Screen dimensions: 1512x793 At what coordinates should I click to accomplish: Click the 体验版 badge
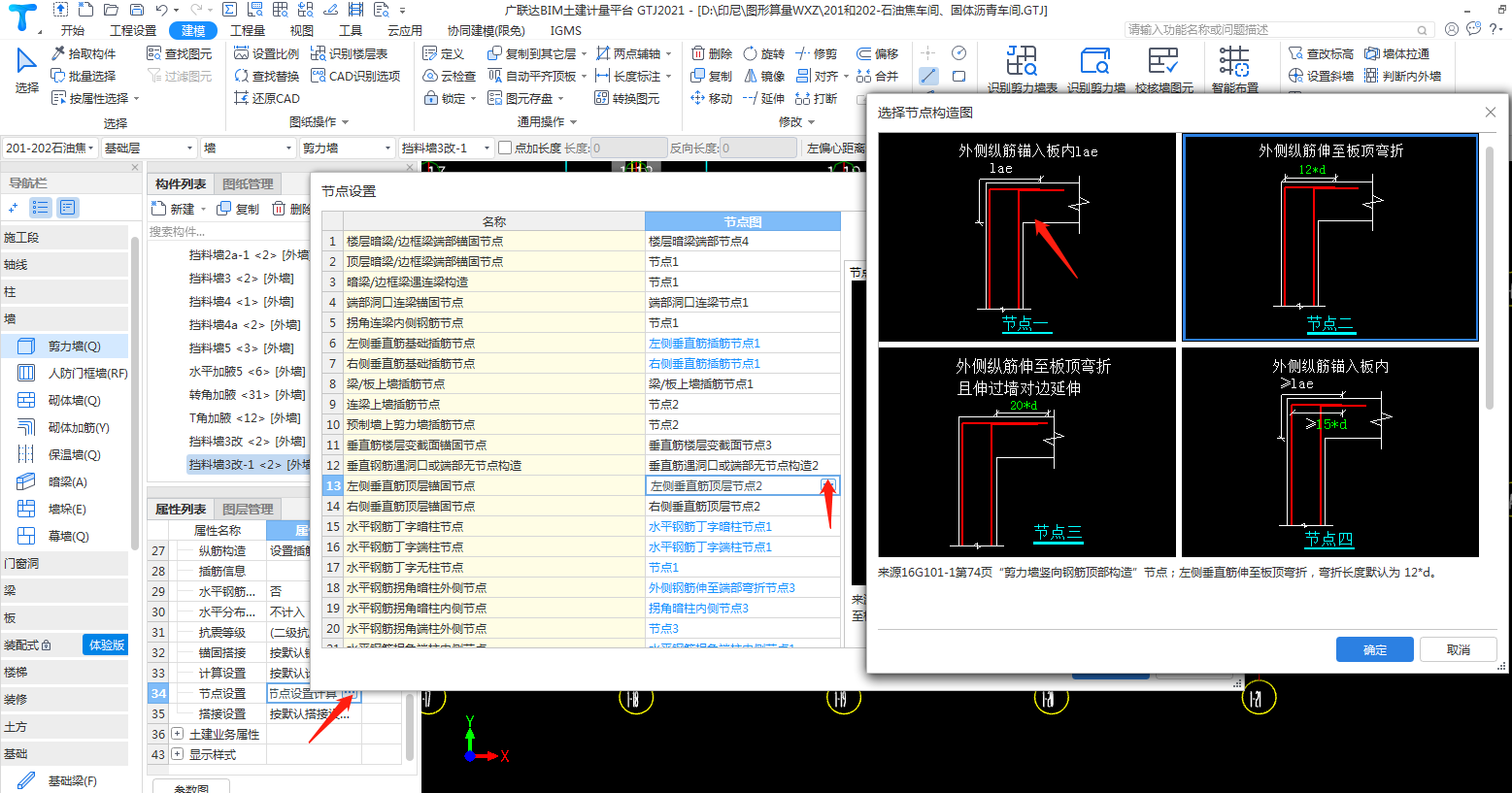point(106,644)
